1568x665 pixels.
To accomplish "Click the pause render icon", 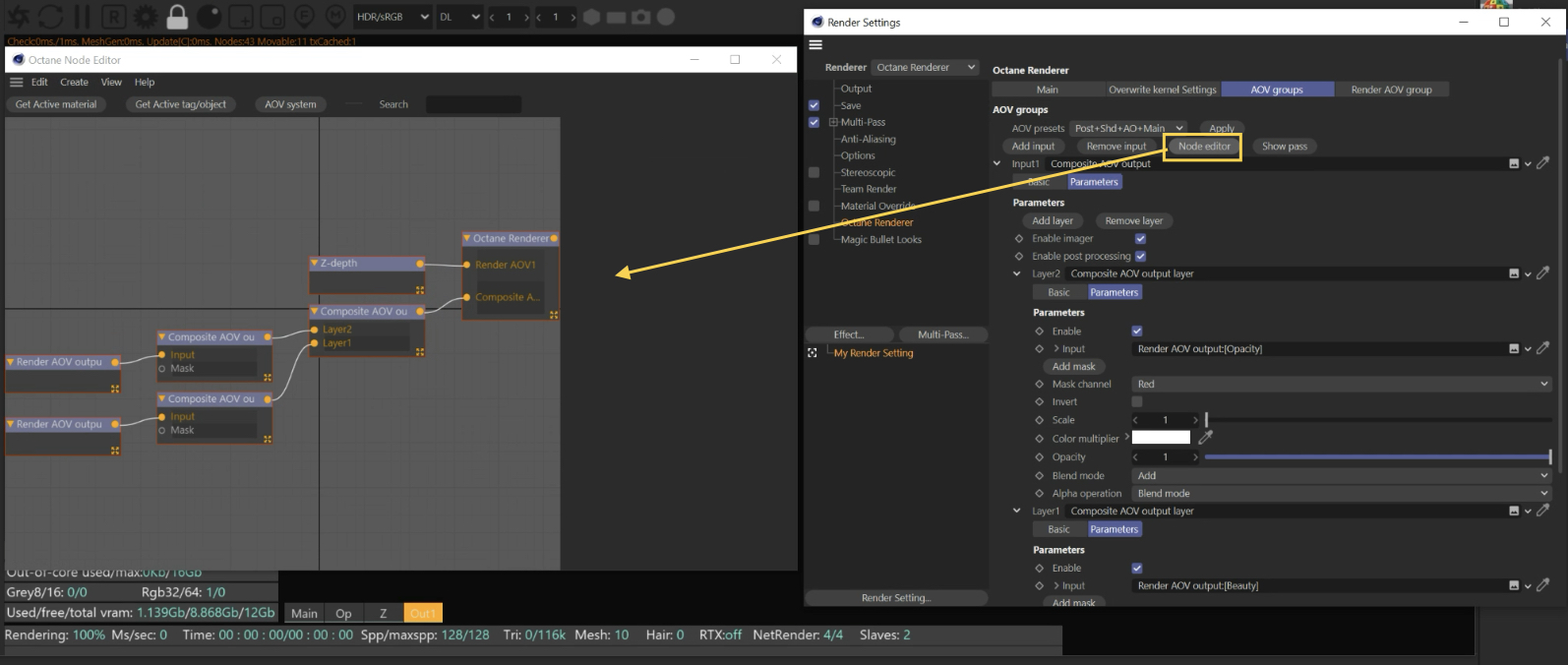I will [82, 17].
